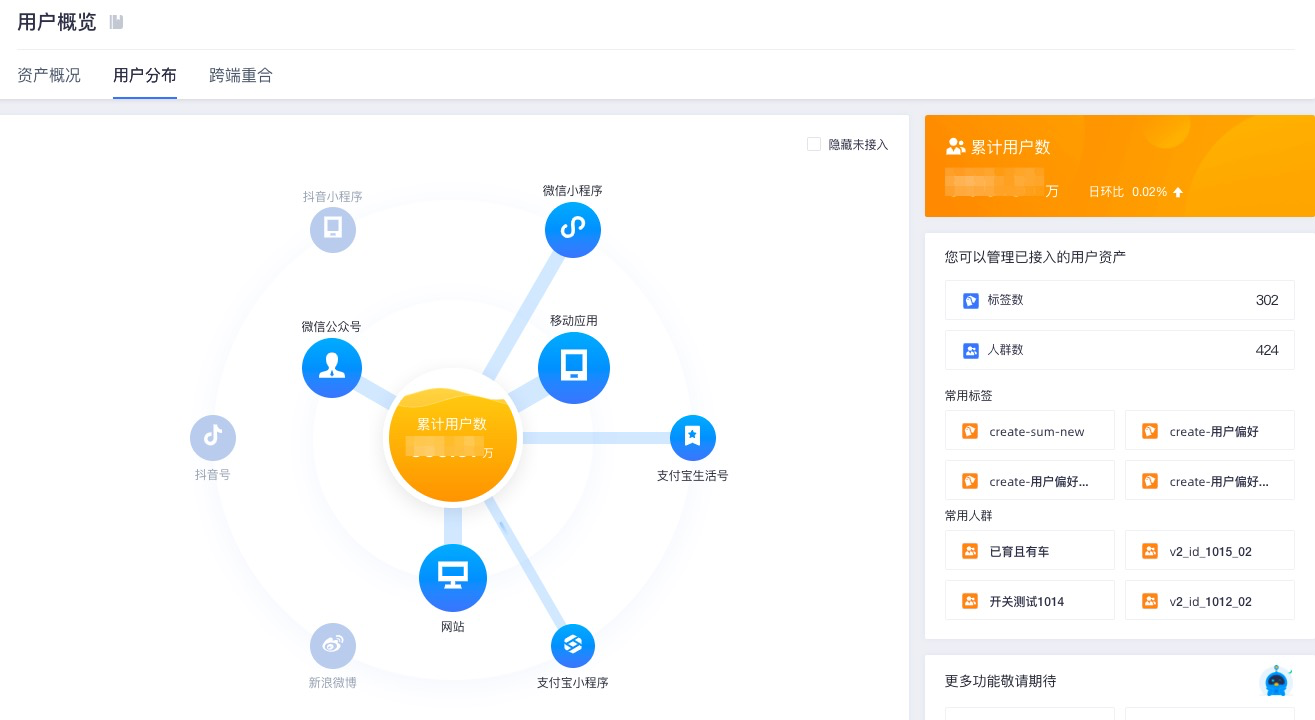
Task: Select the create-sum-new tag card
Action: click(x=1030, y=431)
